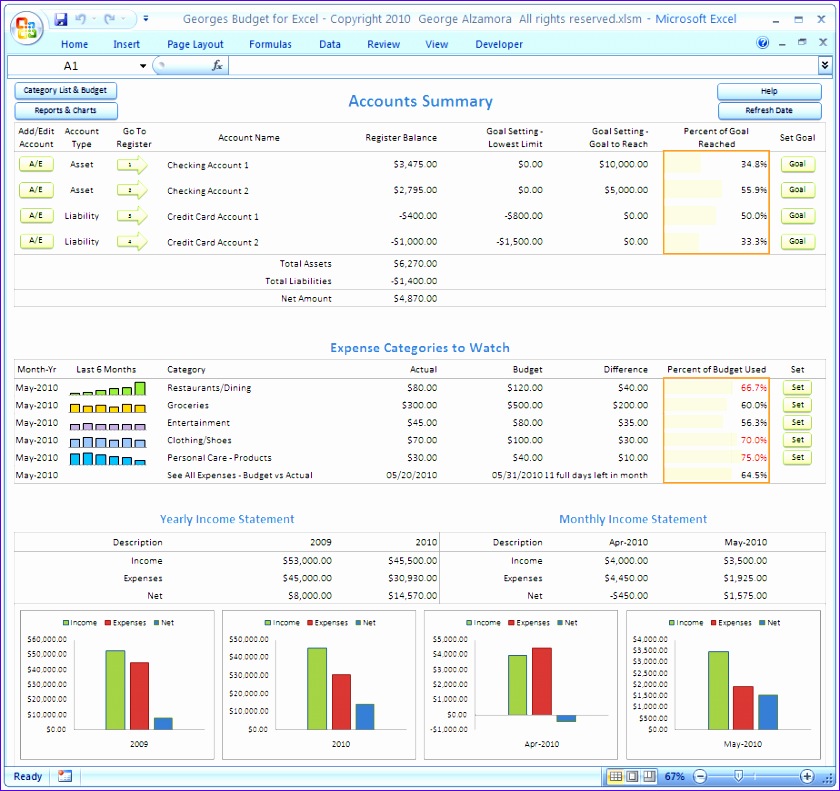Switch to the Formulas tab

270,44
